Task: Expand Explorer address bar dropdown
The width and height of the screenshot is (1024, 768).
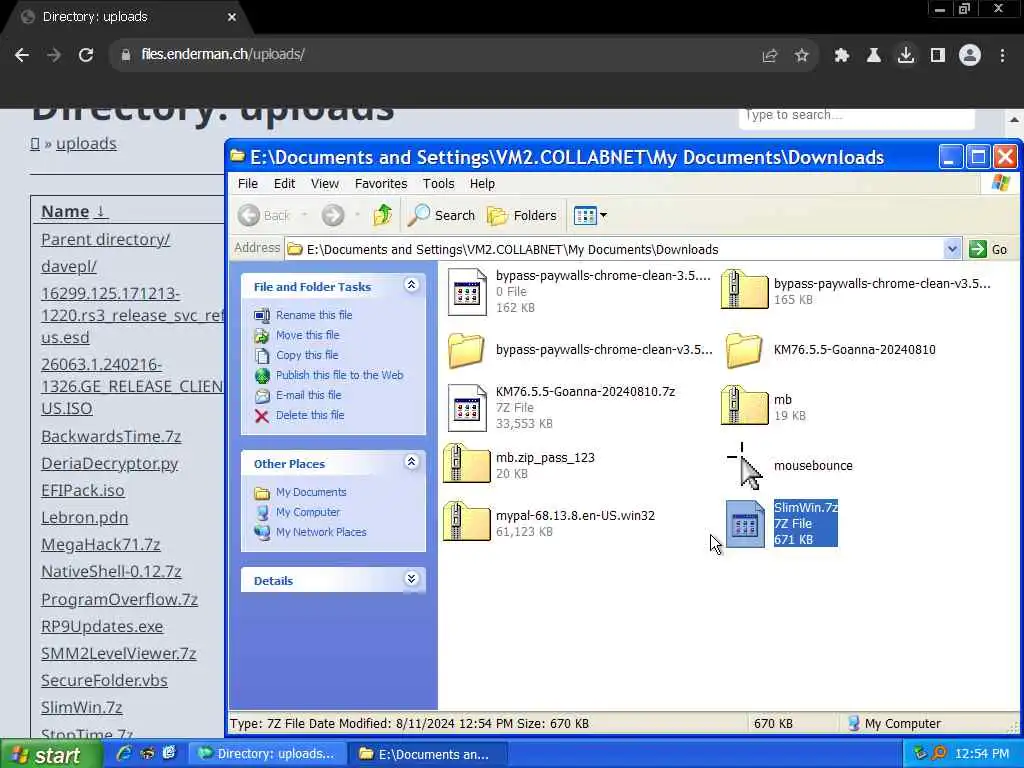Action: 952,249
